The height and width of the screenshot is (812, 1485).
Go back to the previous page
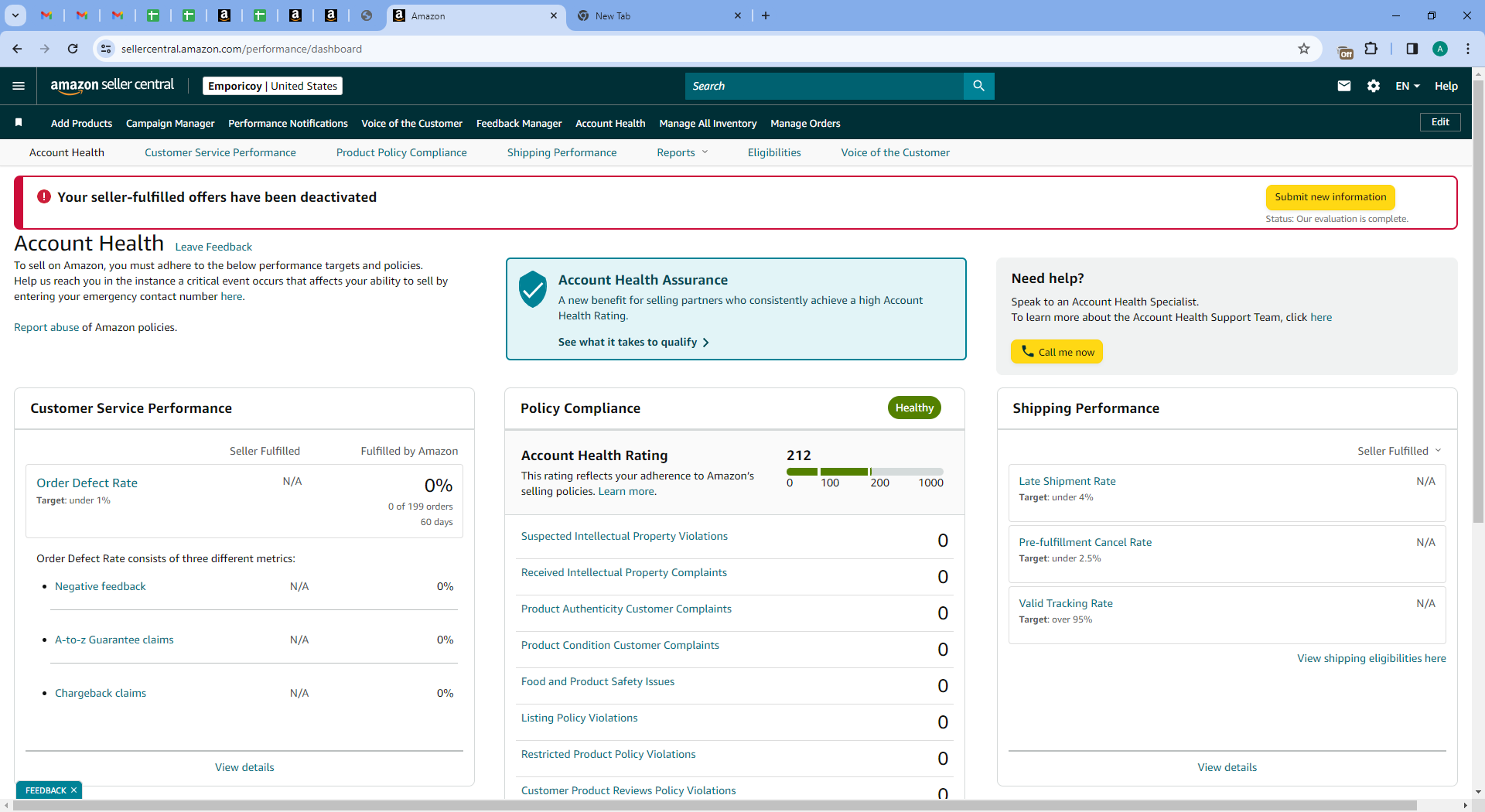pos(17,49)
